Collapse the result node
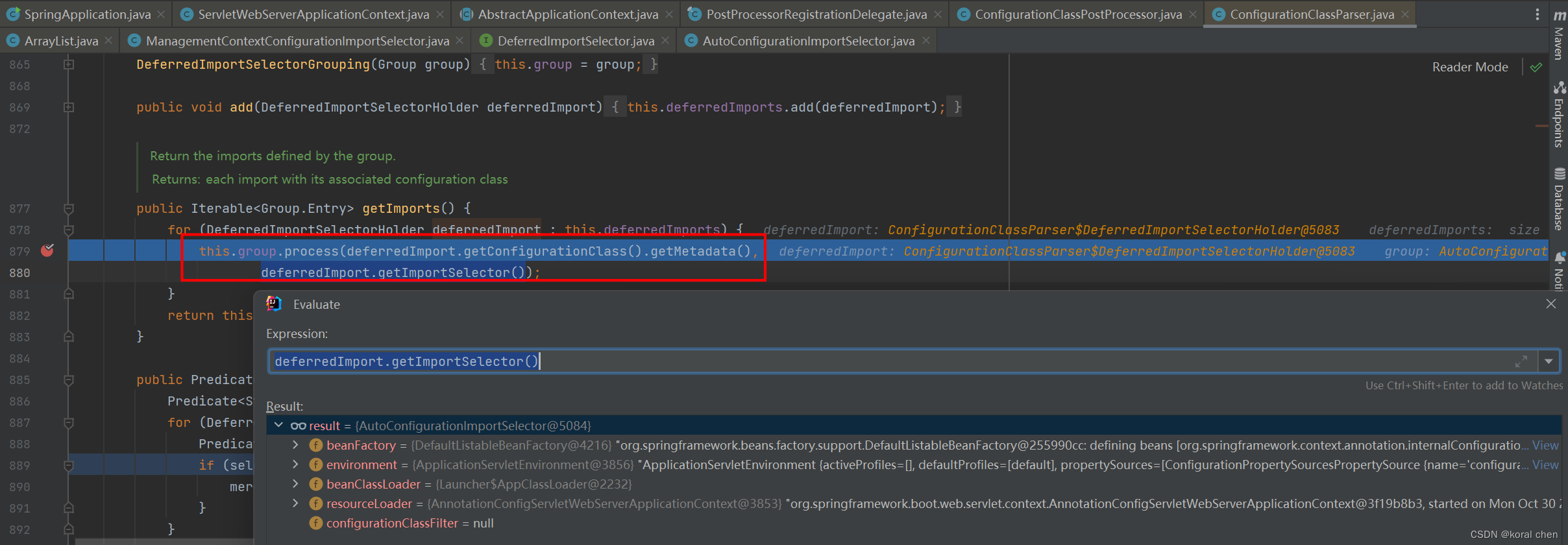Screen dimensions: 1568x545 click(279, 425)
